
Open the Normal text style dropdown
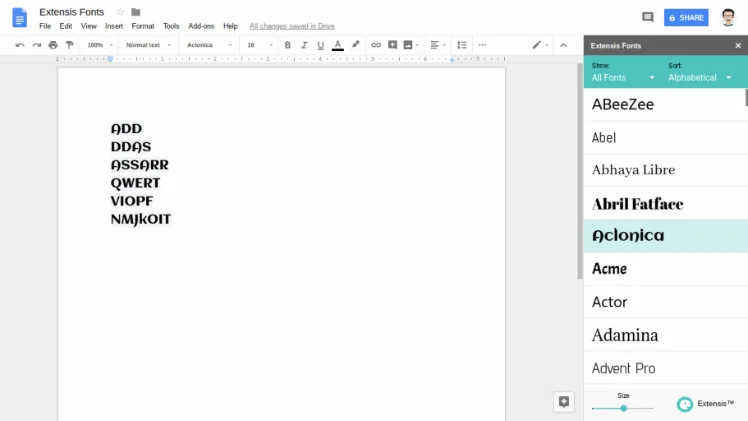(148, 45)
